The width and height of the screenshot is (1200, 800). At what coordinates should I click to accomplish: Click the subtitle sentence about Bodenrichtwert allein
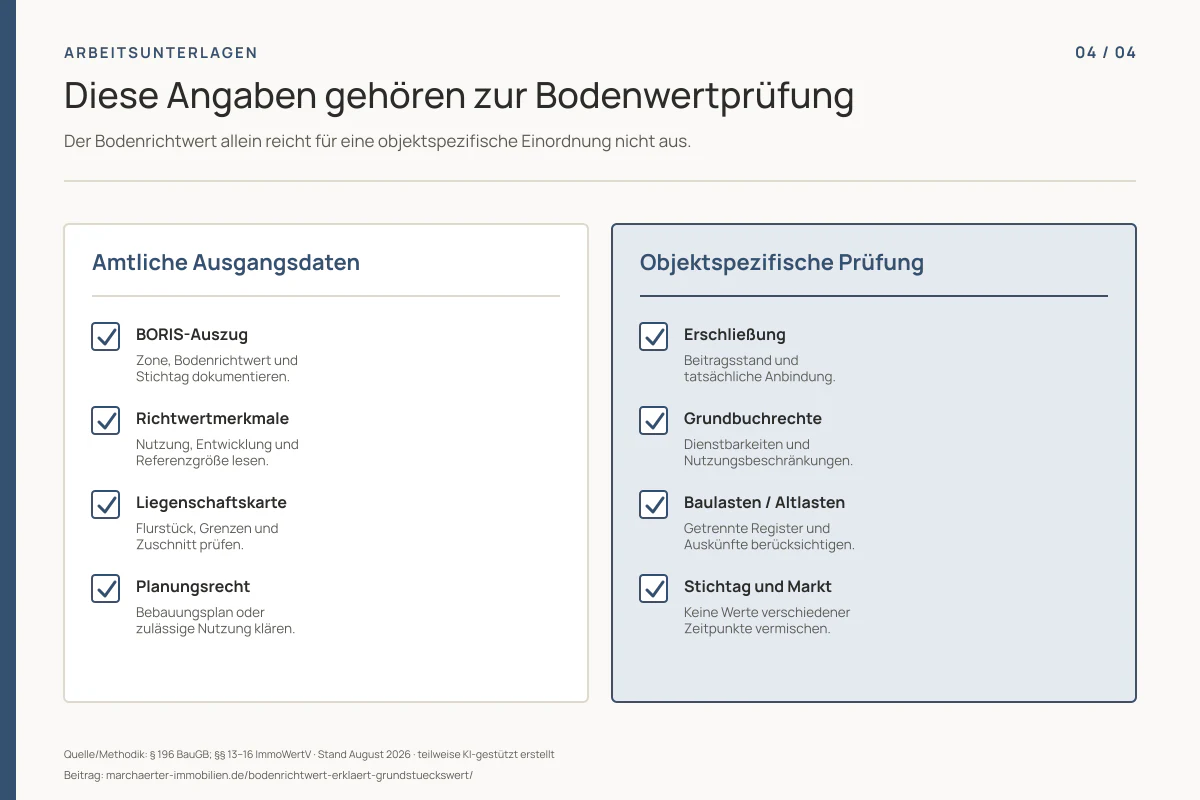click(377, 142)
